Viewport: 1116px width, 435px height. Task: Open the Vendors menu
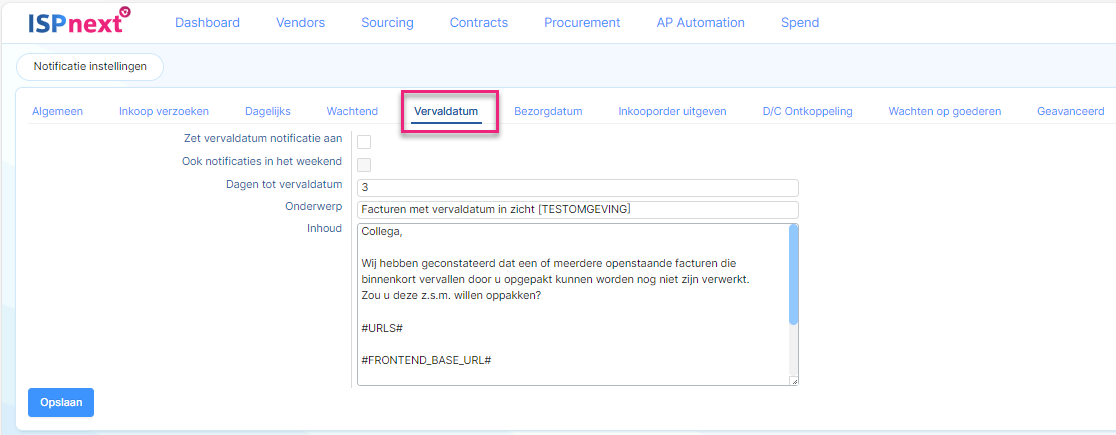point(300,23)
